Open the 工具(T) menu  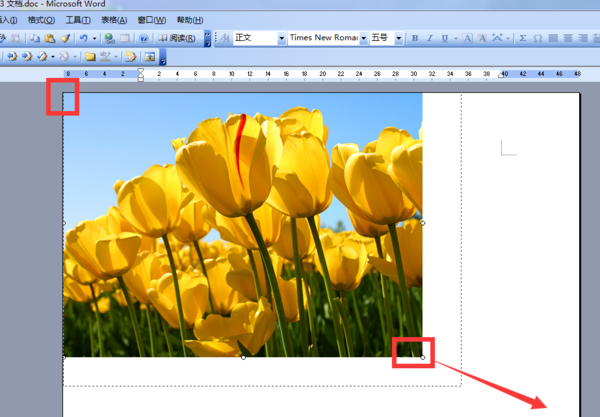[x=78, y=20]
